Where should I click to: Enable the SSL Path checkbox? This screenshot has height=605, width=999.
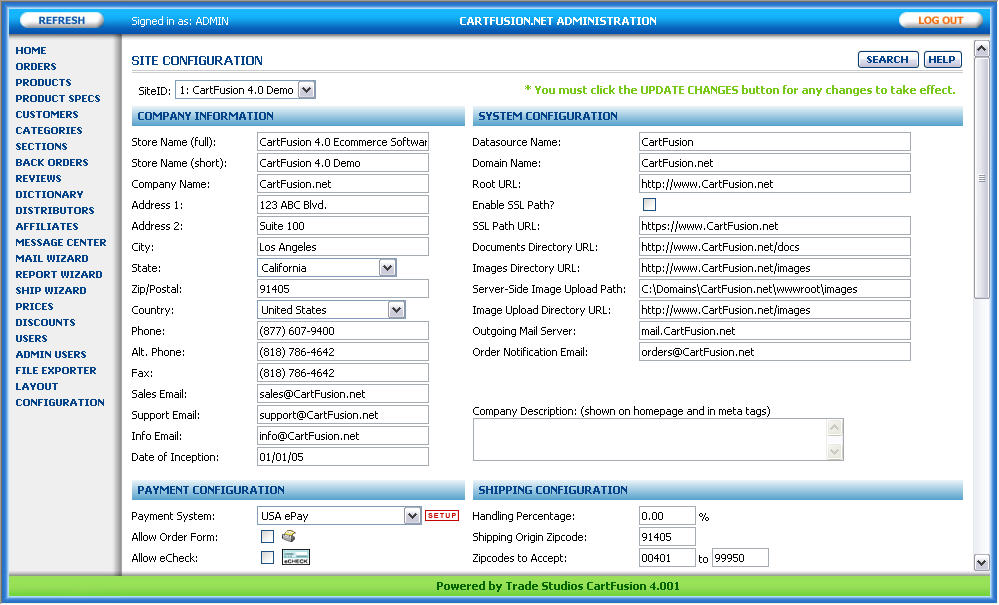tap(649, 204)
